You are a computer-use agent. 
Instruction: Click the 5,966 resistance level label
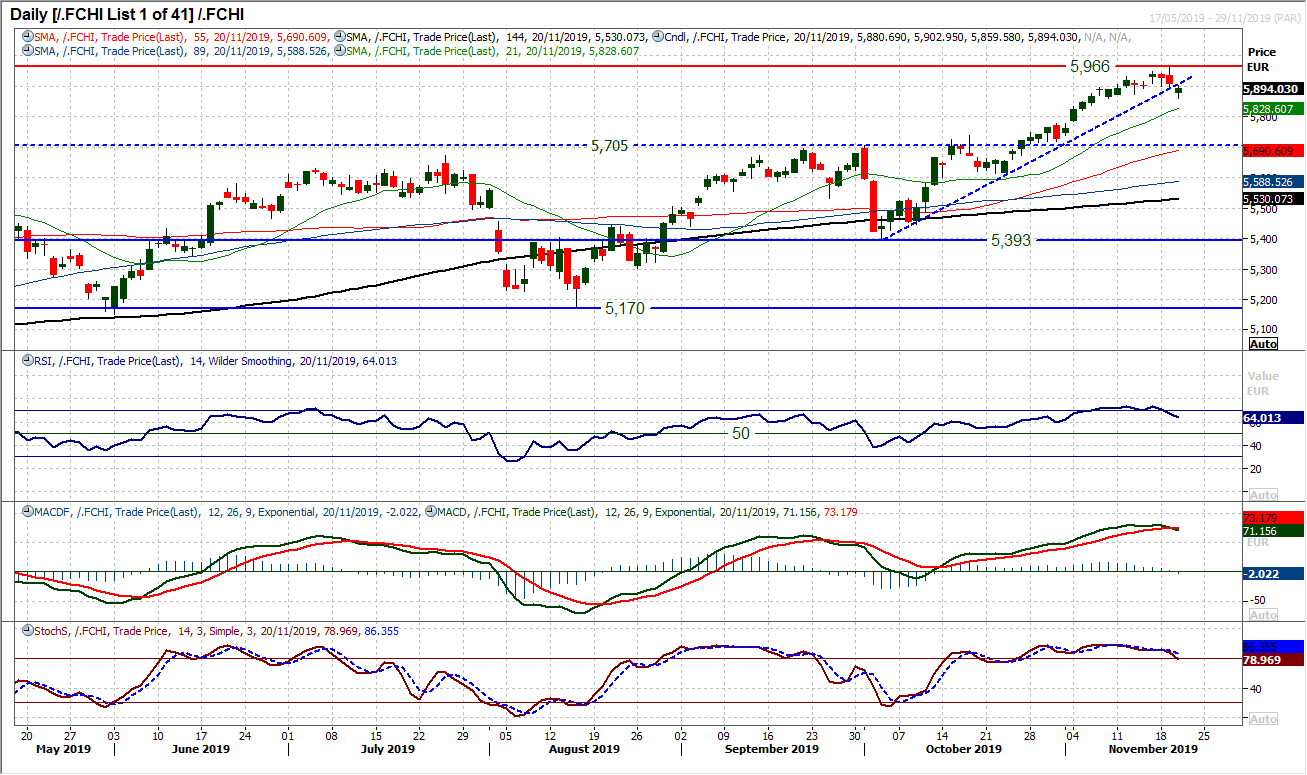[1089, 66]
